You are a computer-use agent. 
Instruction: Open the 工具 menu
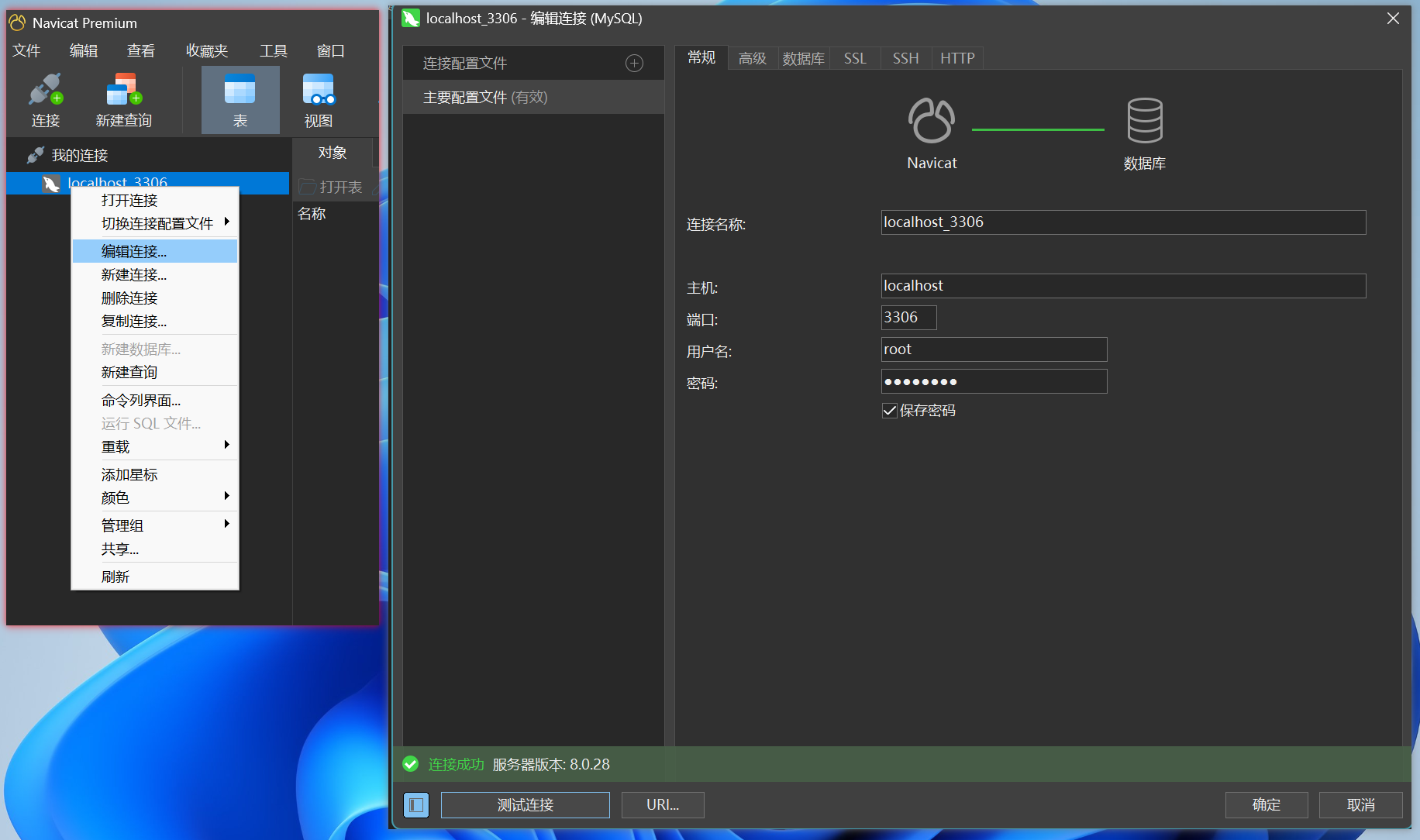pyautogui.click(x=274, y=51)
